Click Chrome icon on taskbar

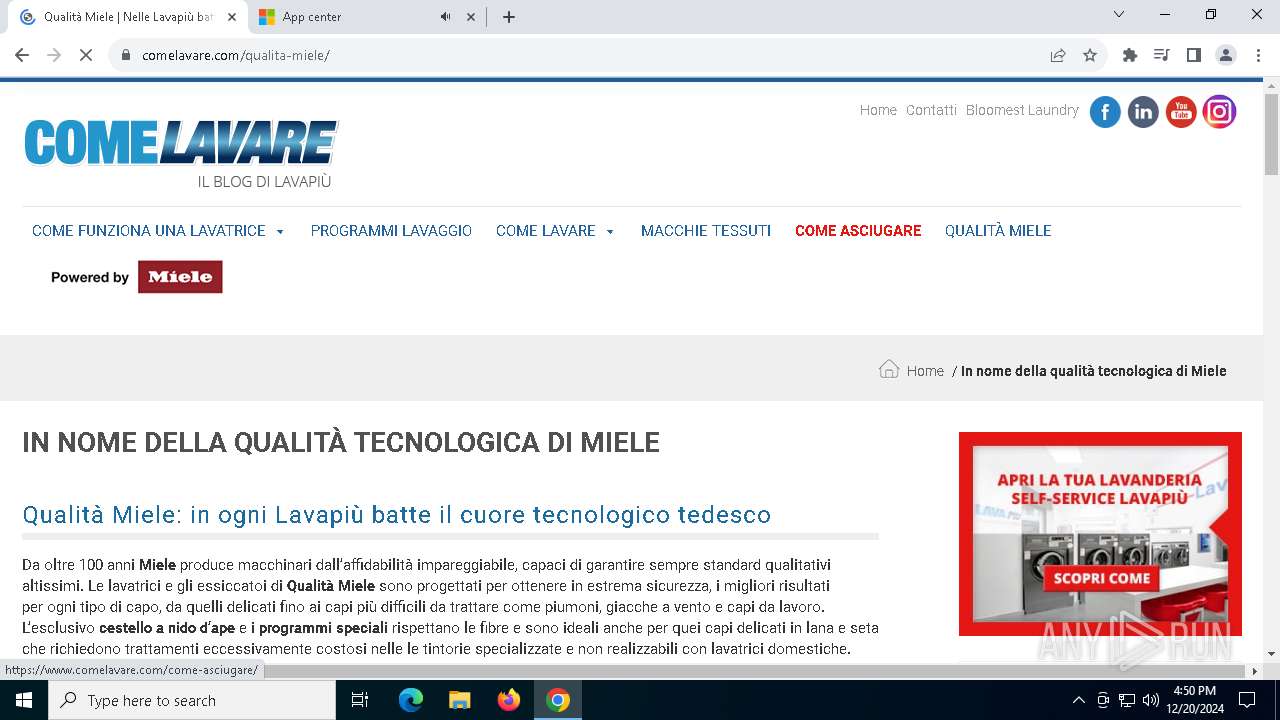tap(558, 700)
